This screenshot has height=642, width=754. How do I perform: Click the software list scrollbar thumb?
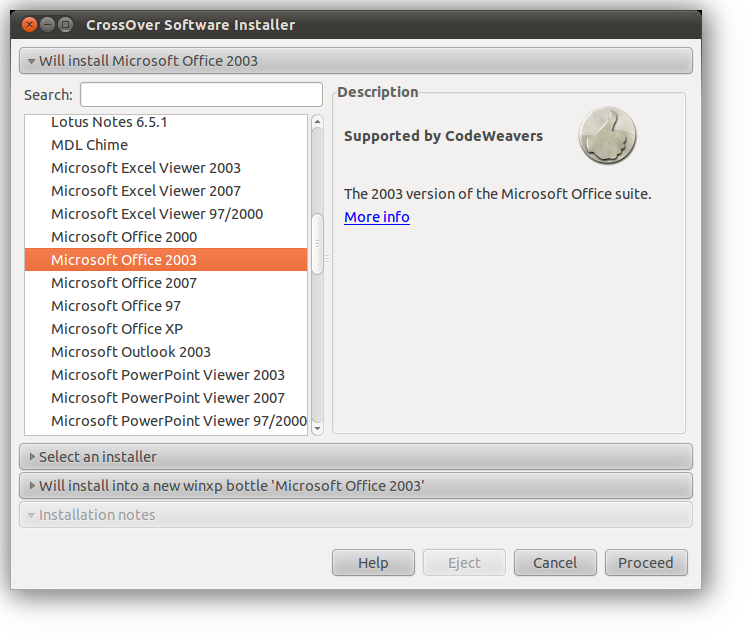click(317, 244)
